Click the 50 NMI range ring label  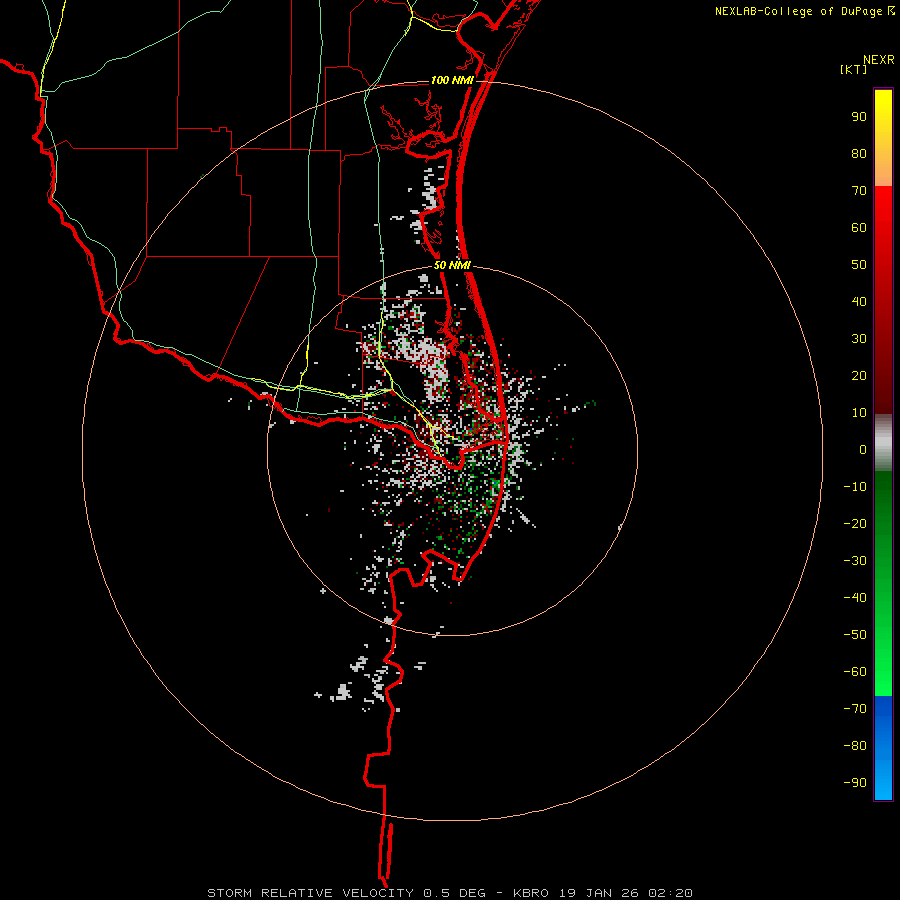[452, 265]
